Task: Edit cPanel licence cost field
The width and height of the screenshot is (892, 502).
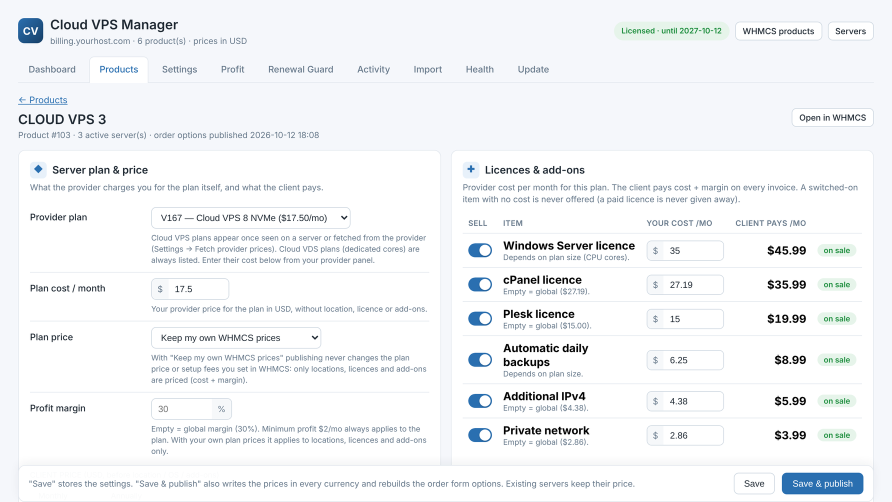Action: 685,285
